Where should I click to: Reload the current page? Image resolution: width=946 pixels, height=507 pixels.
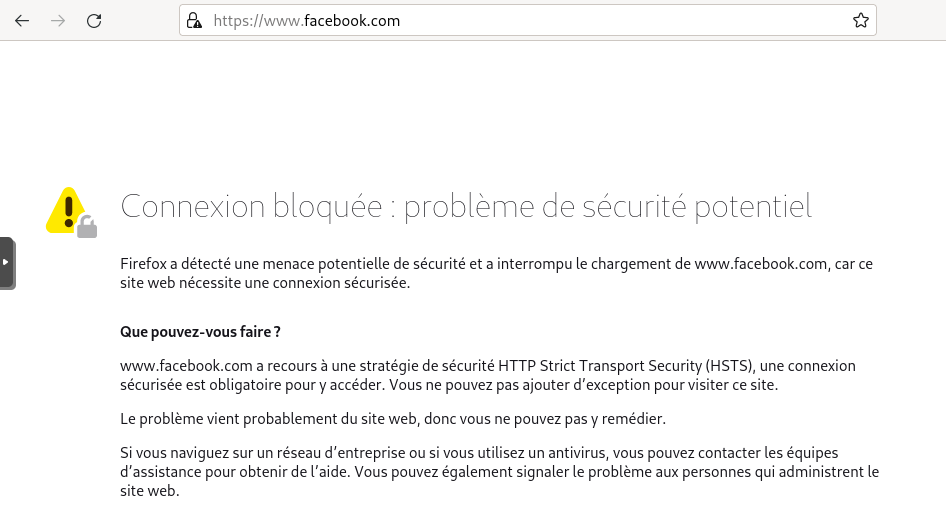[x=94, y=21]
